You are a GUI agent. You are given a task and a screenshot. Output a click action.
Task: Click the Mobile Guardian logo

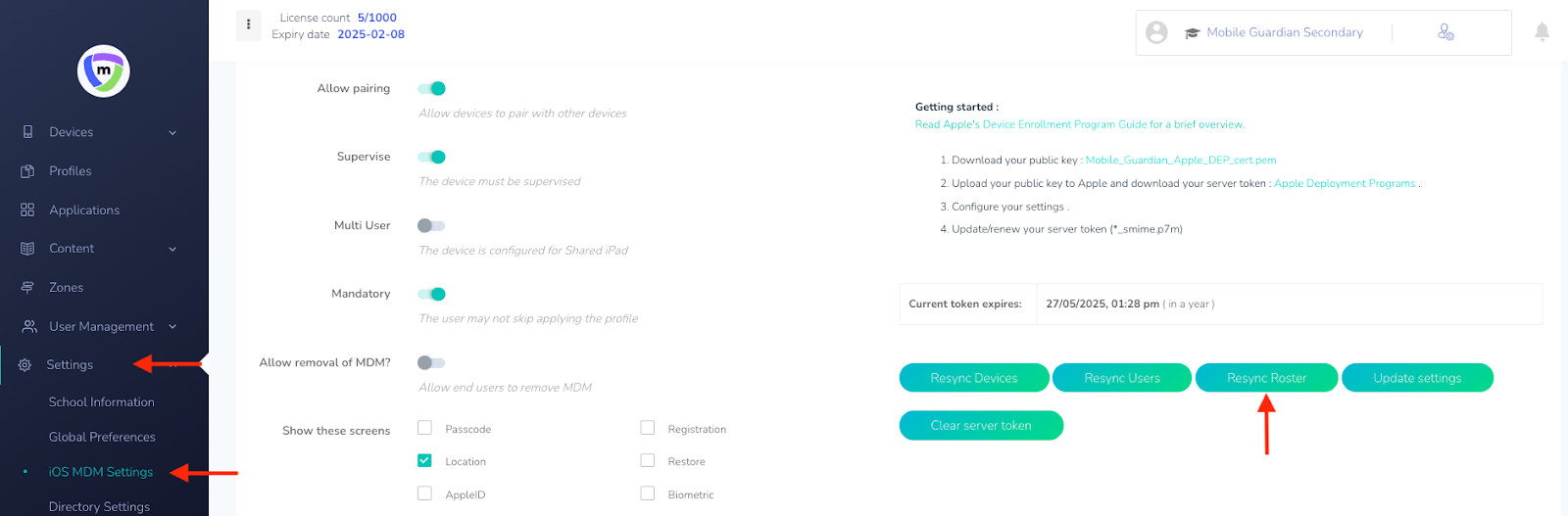(x=104, y=70)
